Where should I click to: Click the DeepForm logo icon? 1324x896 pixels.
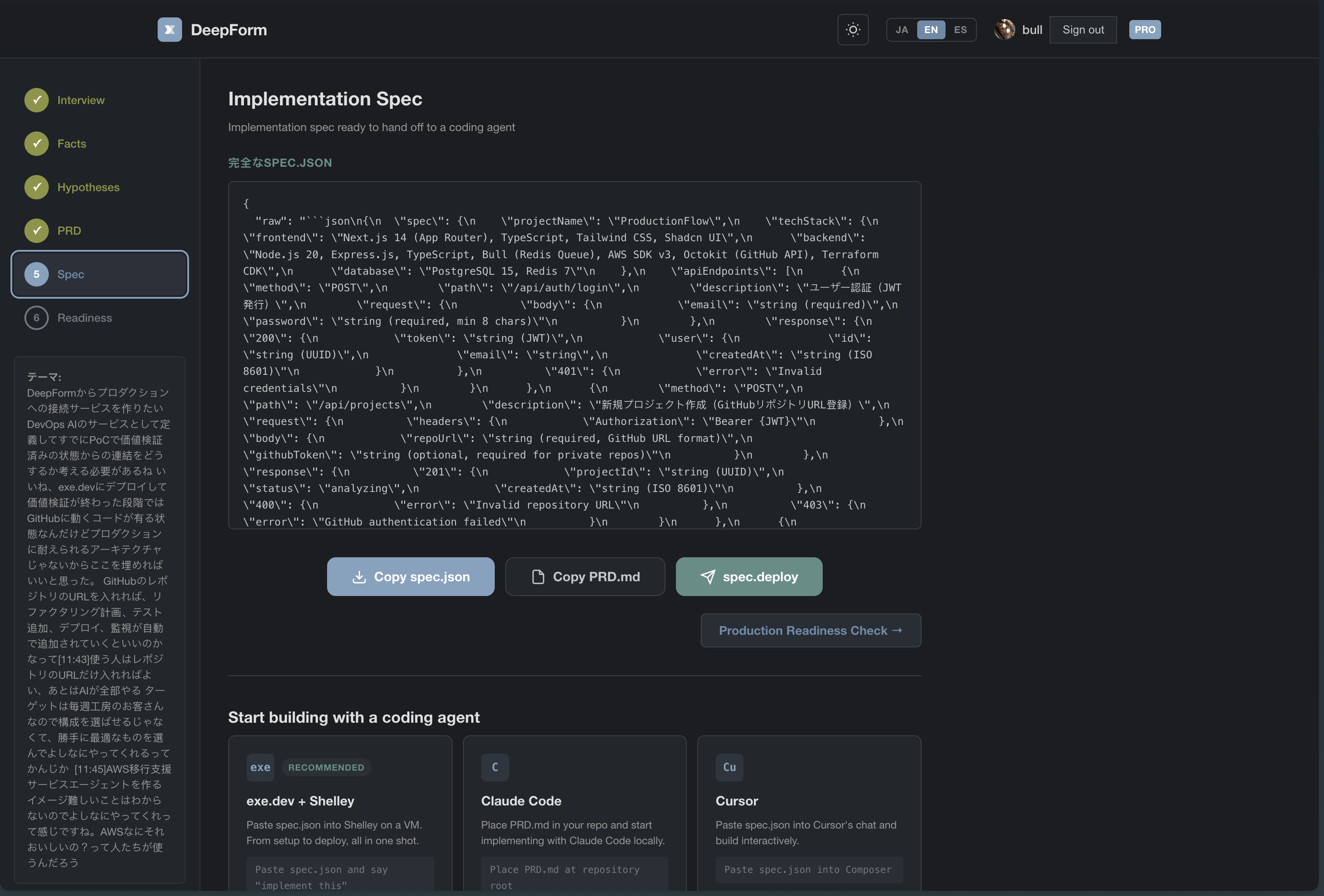(x=169, y=30)
